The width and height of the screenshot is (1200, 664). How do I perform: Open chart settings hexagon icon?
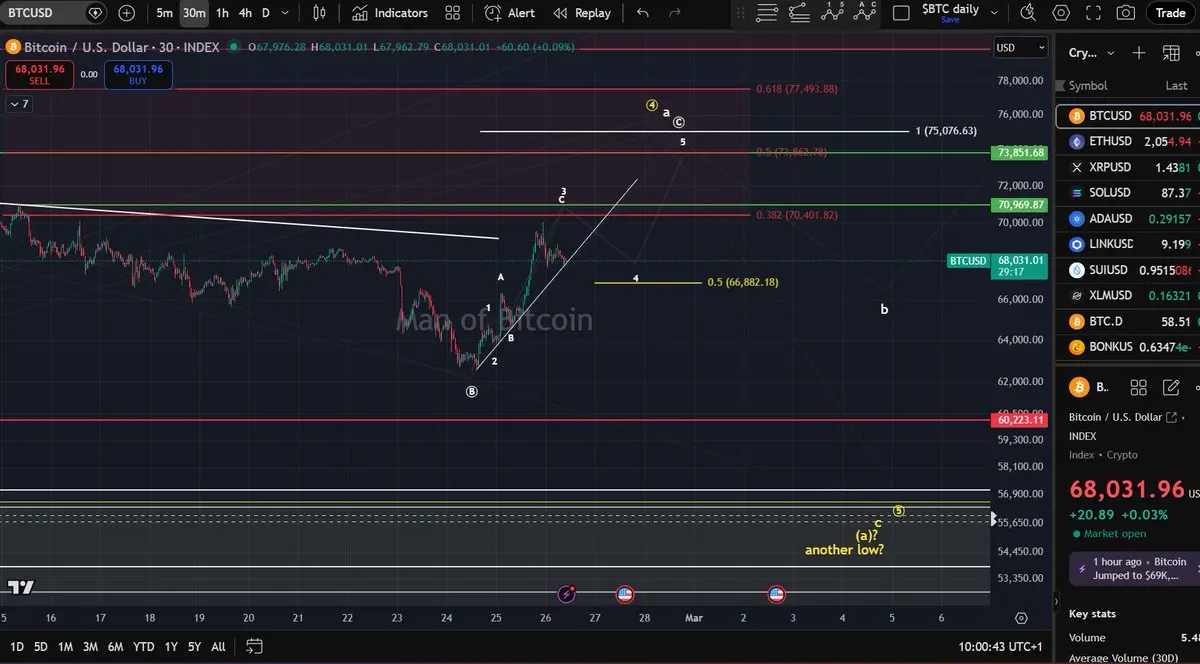(1061, 13)
